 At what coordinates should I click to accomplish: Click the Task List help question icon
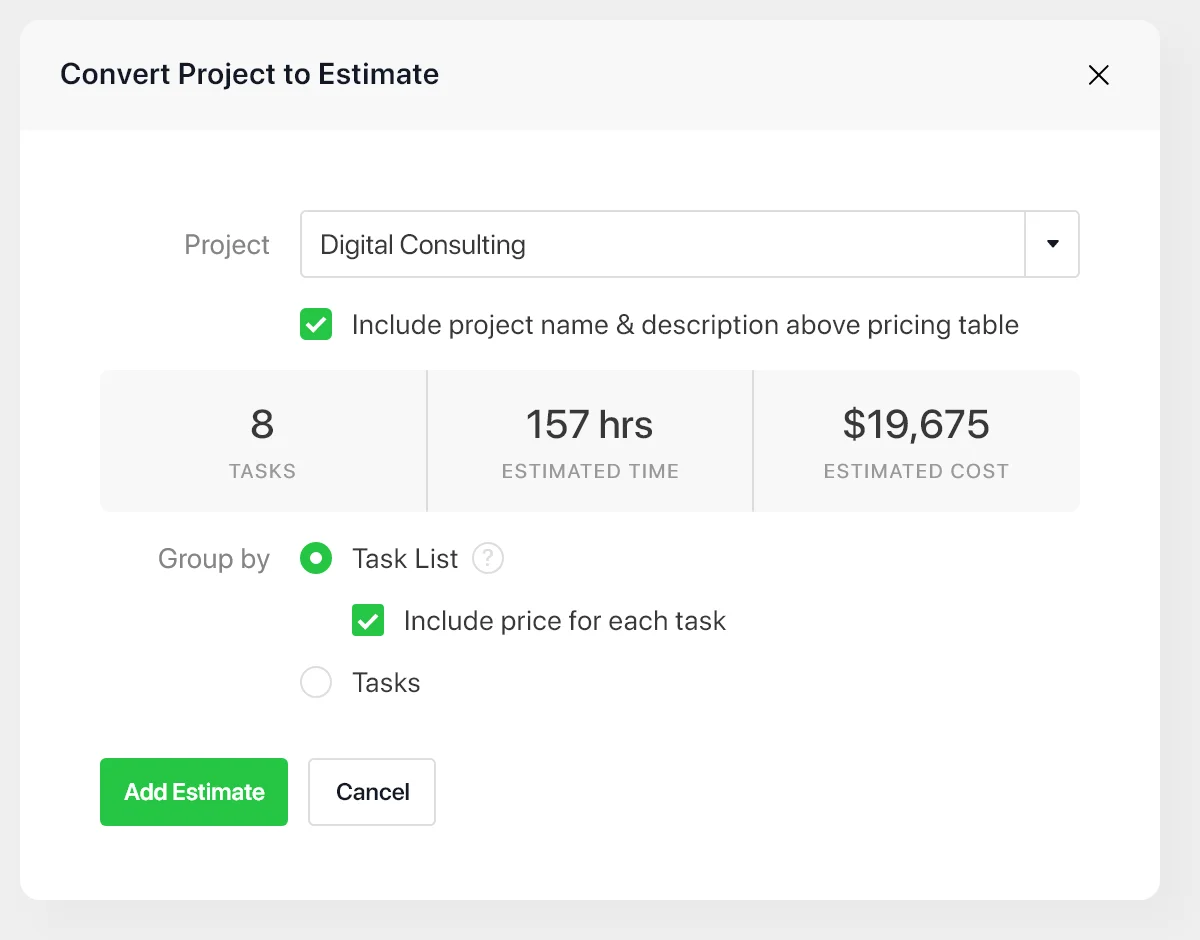tap(488, 558)
